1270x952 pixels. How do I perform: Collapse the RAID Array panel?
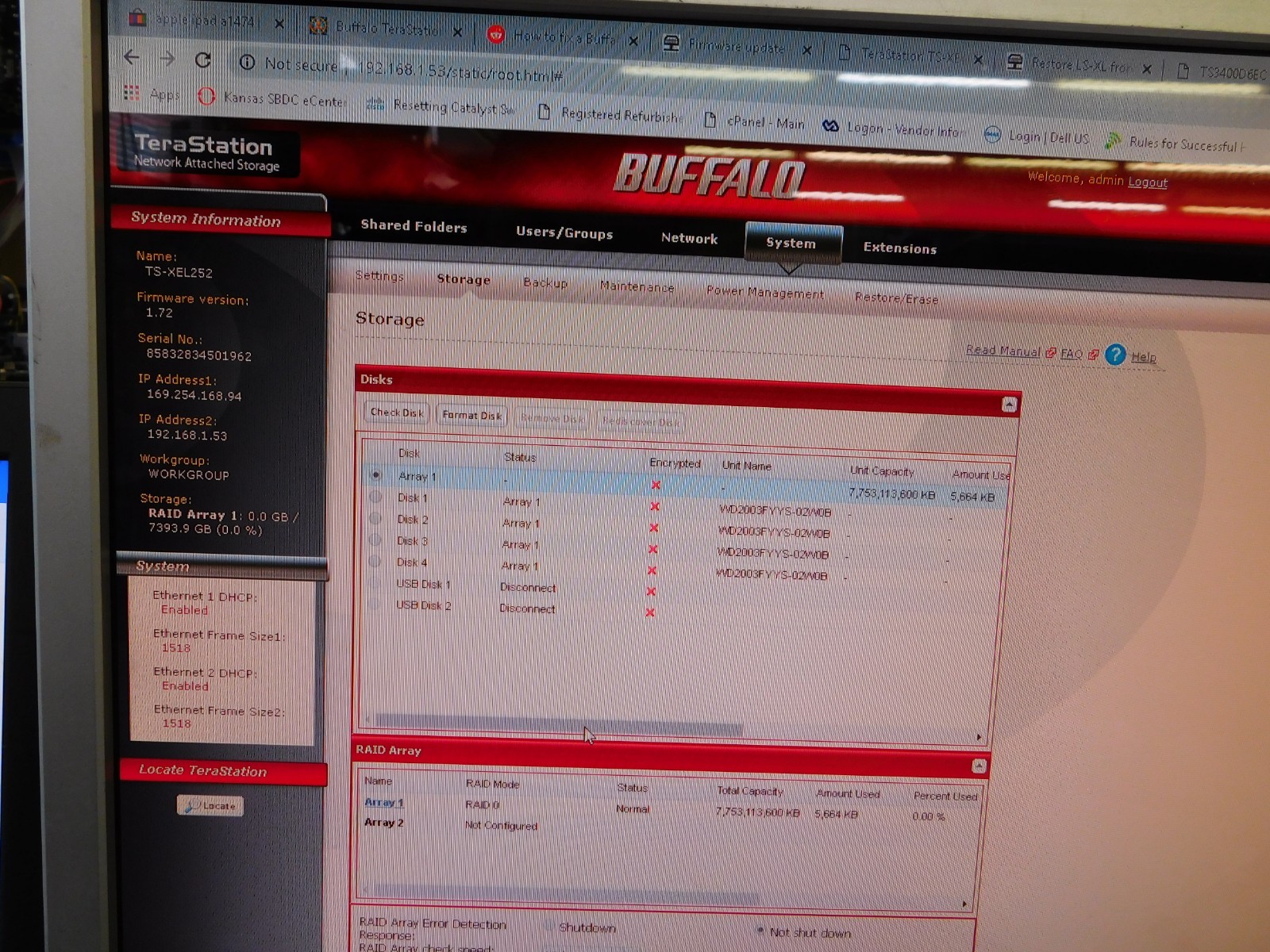979,766
